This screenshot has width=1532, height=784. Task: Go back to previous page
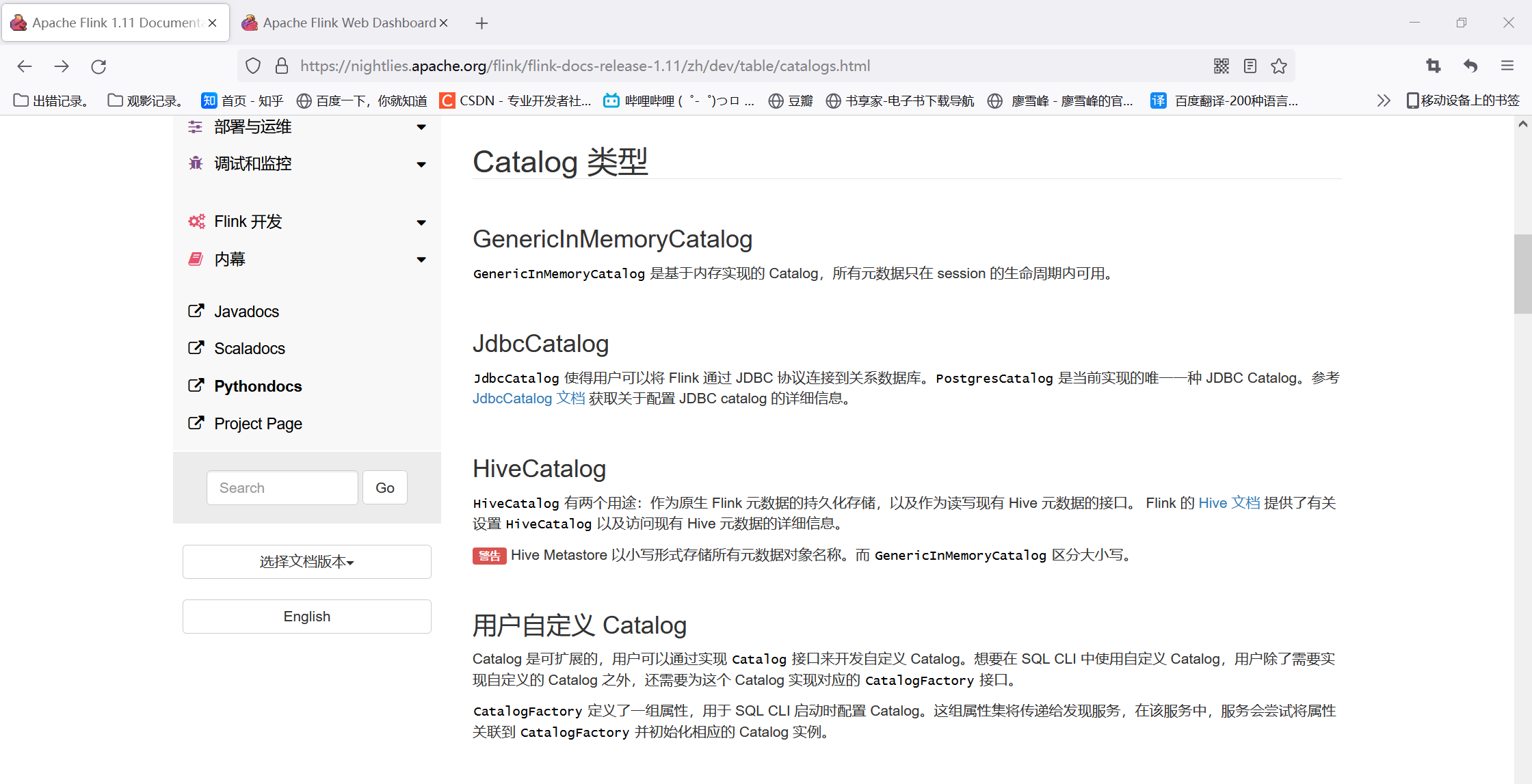point(25,66)
